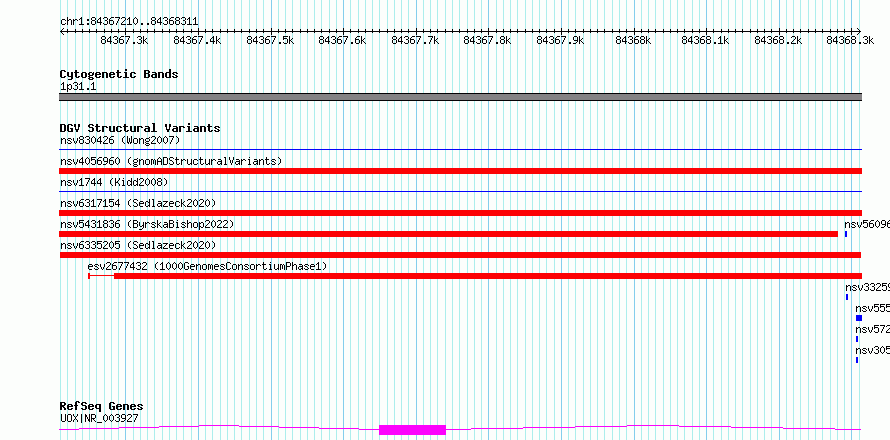Open variant label nsv5431836 (ByrskaBishop2022)
Screen dimensions: 890x440
pos(147,224)
